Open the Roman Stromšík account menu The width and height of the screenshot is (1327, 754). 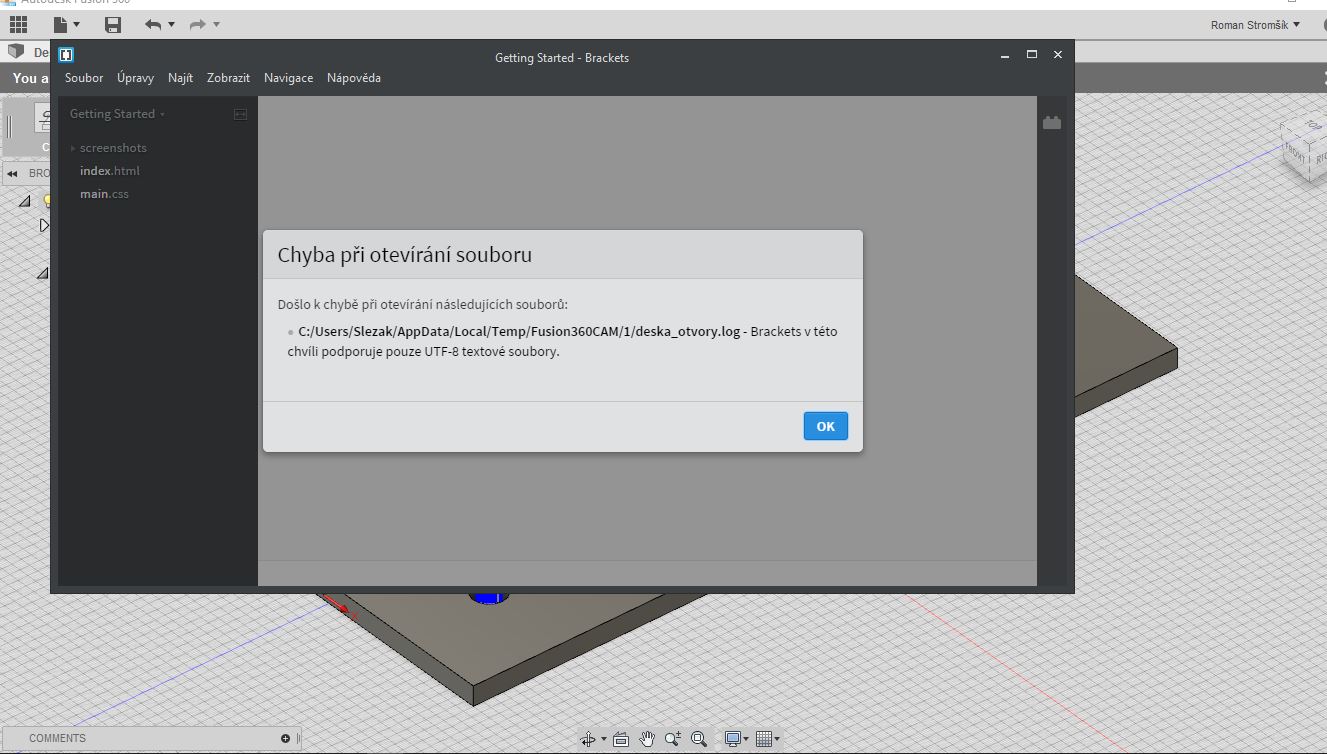click(1255, 25)
